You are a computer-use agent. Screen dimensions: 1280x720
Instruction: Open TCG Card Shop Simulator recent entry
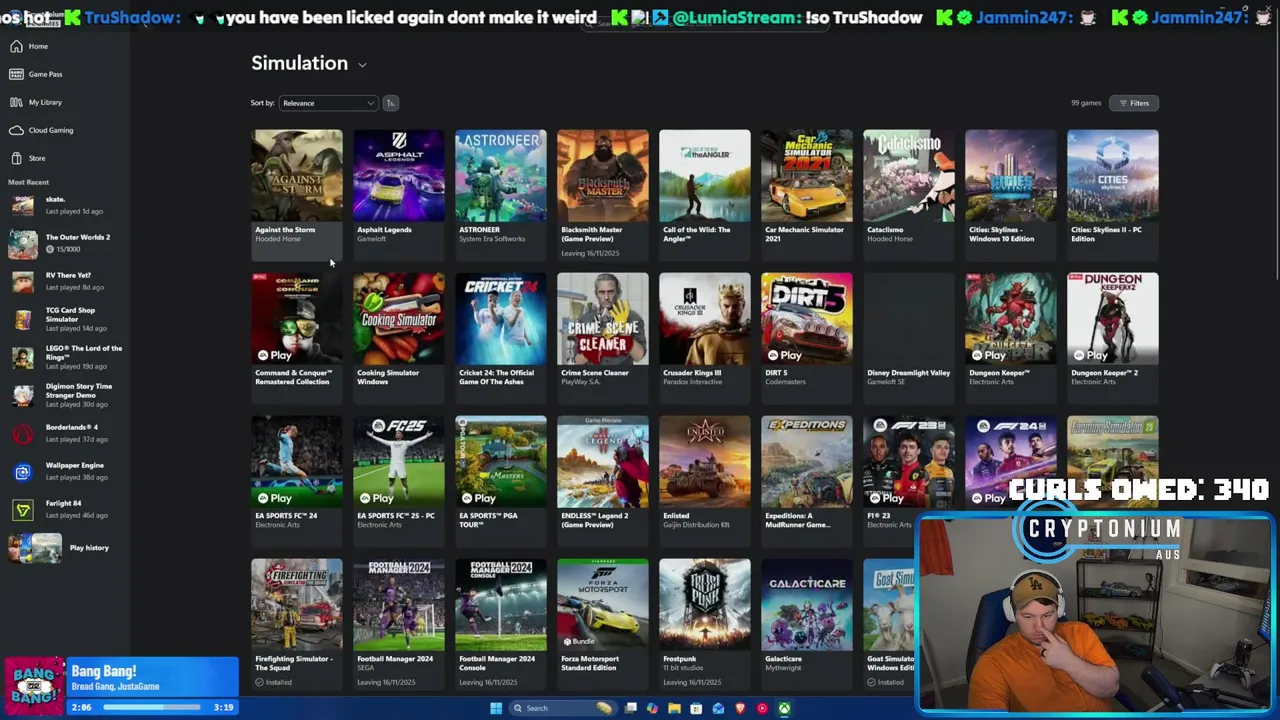click(65, 319)
